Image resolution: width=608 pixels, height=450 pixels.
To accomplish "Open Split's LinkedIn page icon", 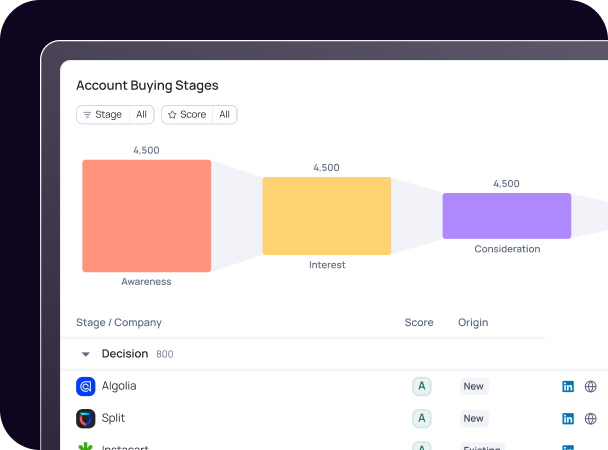I will point(568,419).
